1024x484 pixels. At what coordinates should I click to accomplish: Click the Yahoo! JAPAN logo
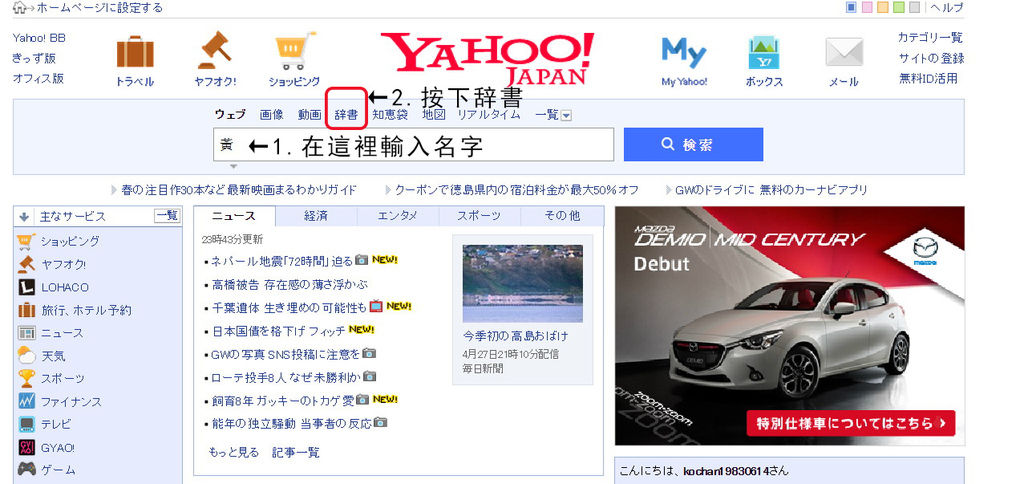[488, 59]
